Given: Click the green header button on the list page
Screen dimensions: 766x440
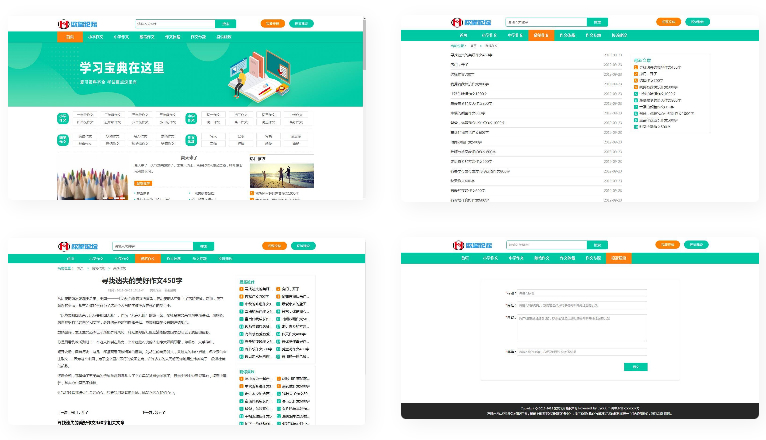Looking at the screenshot, I should click(x=696, y=21).
